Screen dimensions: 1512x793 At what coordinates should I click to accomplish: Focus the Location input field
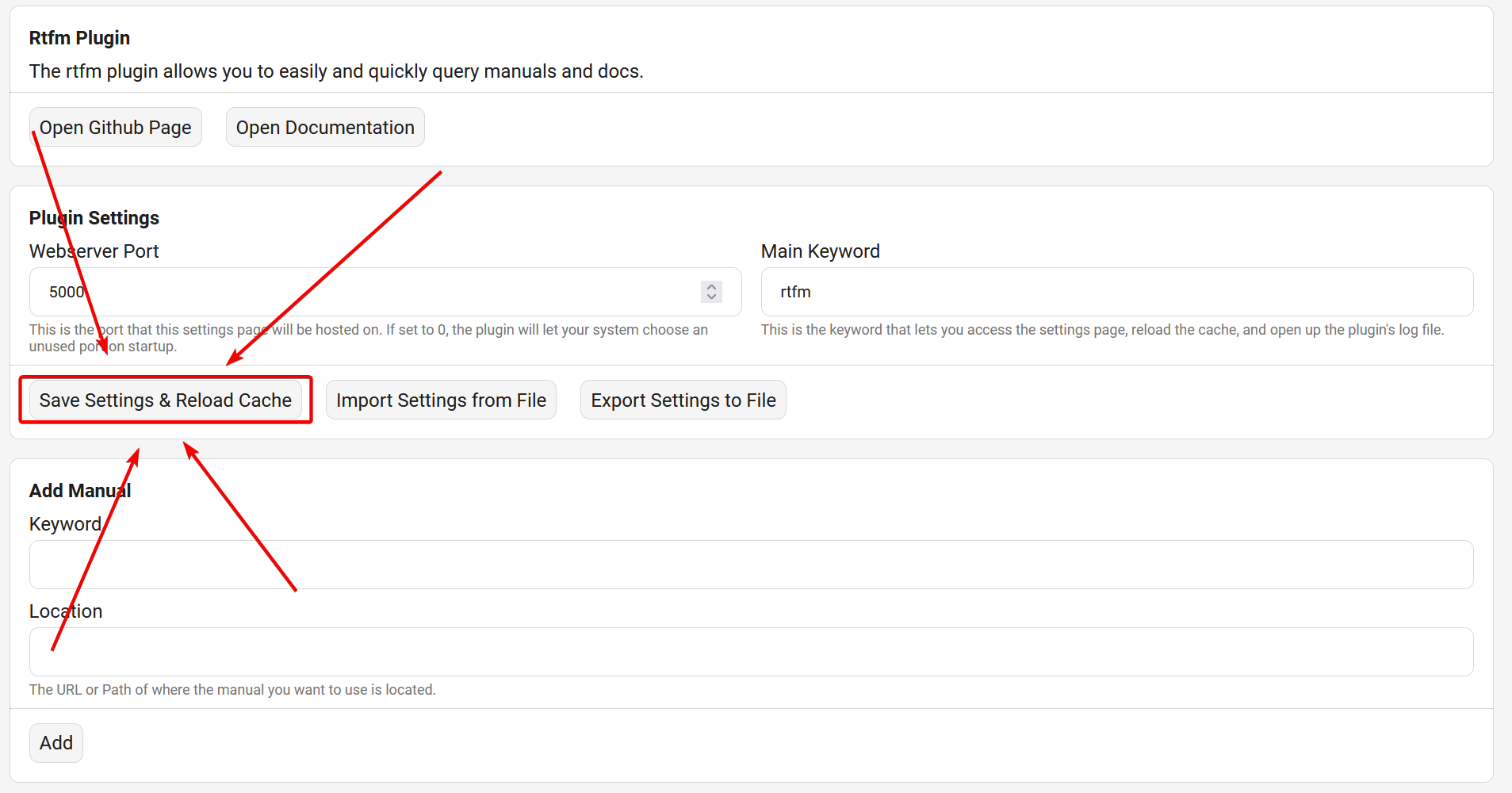coord(752,652)
